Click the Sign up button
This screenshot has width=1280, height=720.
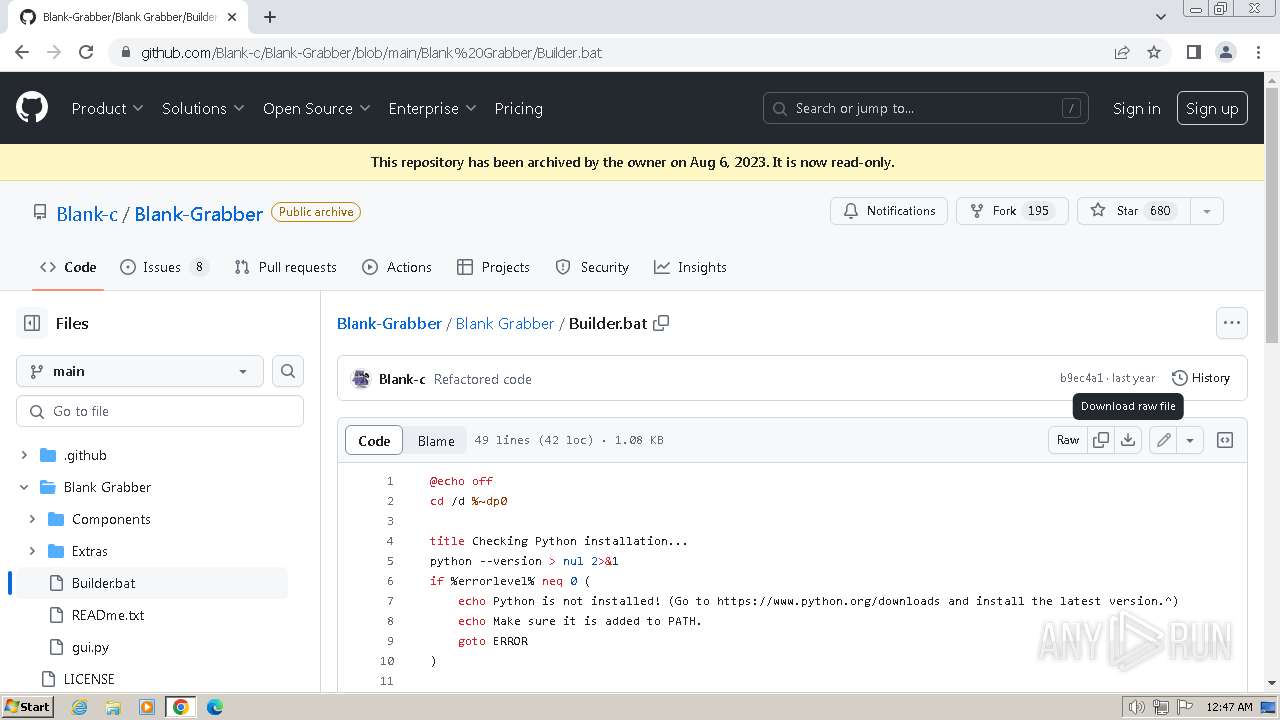point(1212,108)
